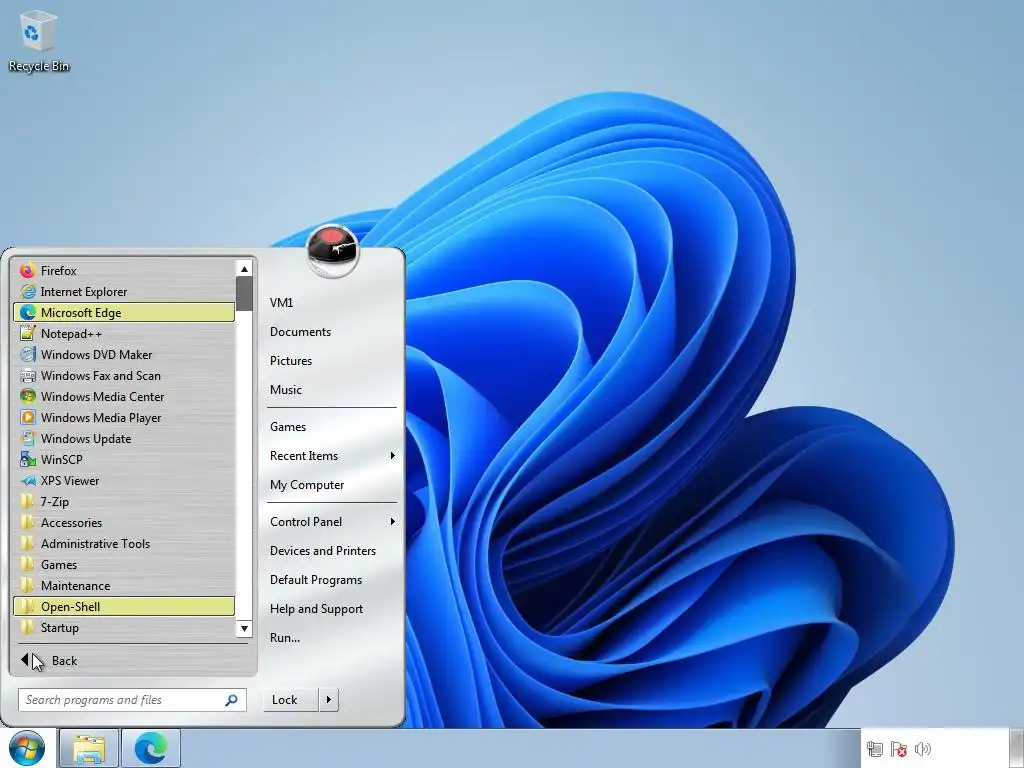Launch Windows Media Player
Image resolution: width=1024 pixels, height=768 pixels.
point(124,417)
